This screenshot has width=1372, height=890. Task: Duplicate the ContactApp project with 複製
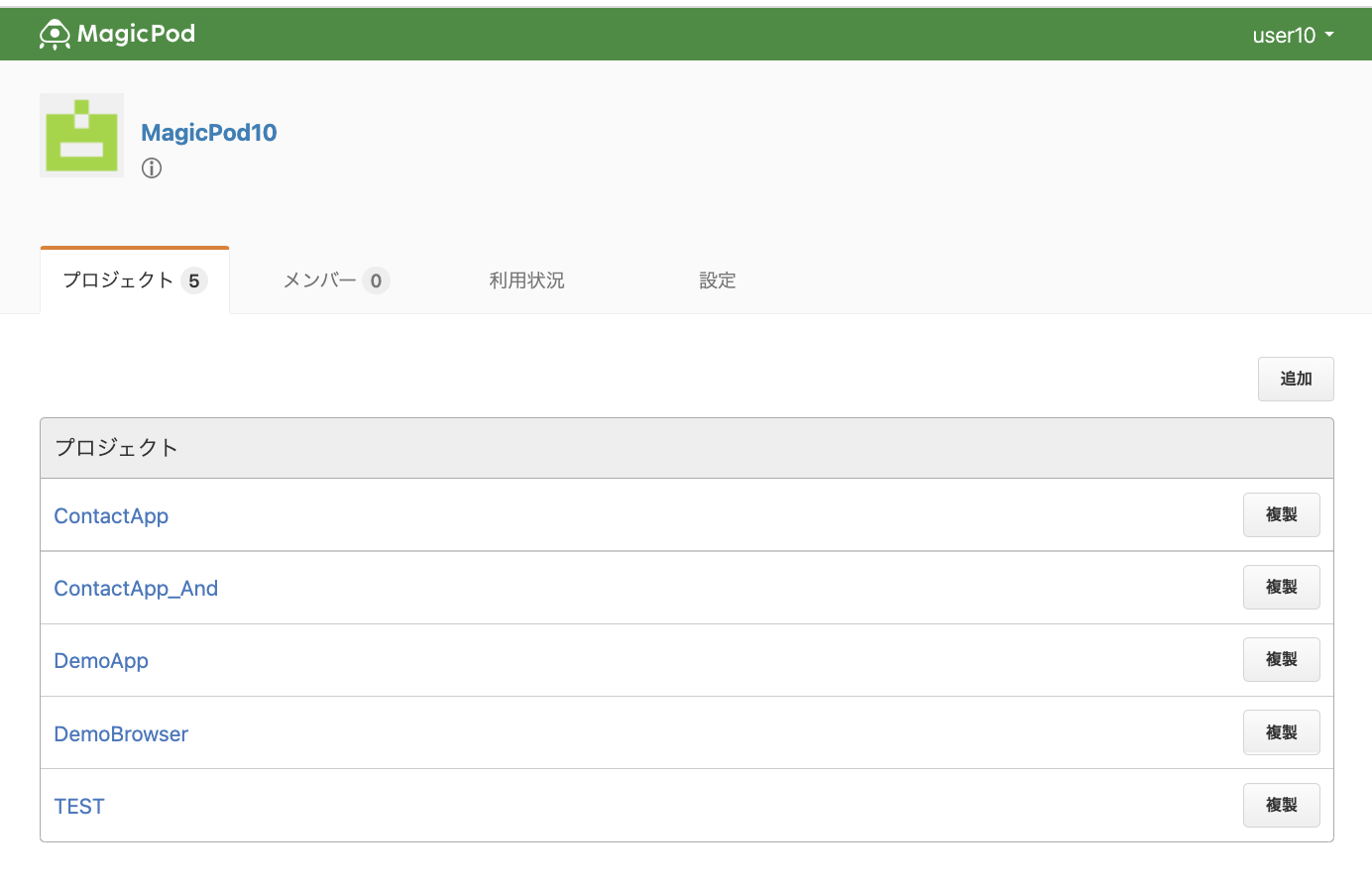click(1281, 514)
